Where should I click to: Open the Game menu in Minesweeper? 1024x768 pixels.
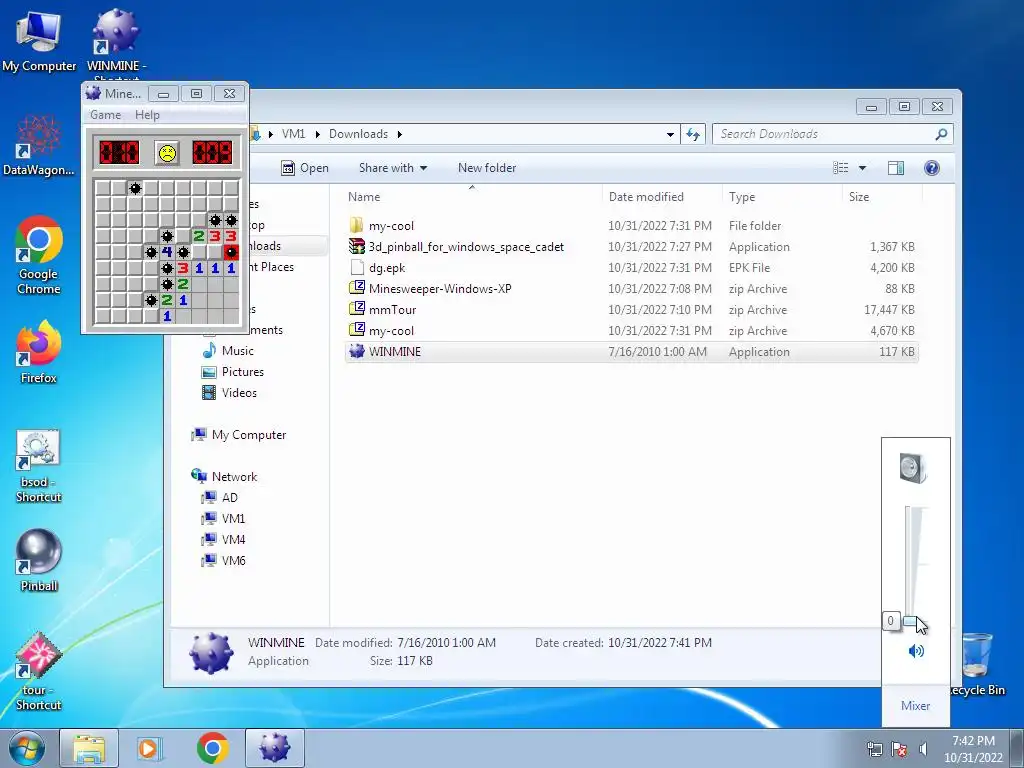click(x=106, y=115)
